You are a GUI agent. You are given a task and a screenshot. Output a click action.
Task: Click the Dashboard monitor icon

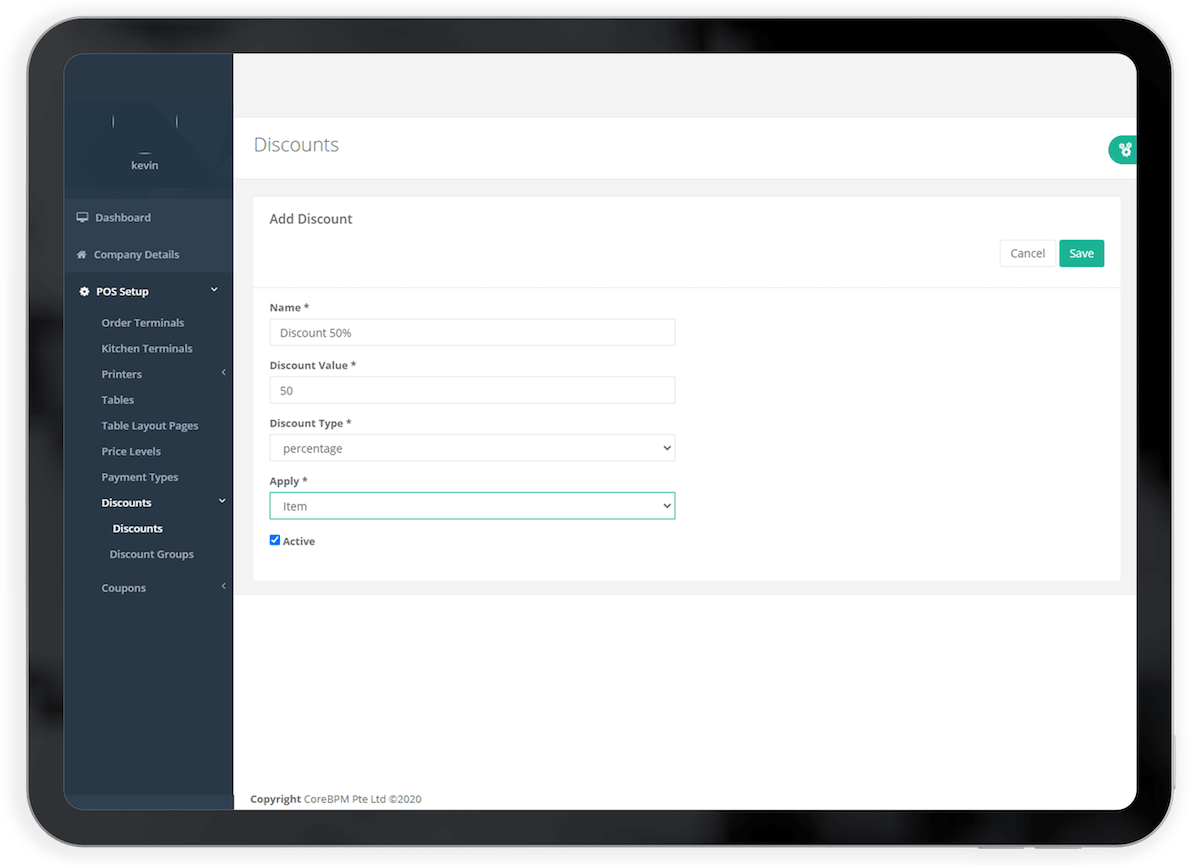82,217
